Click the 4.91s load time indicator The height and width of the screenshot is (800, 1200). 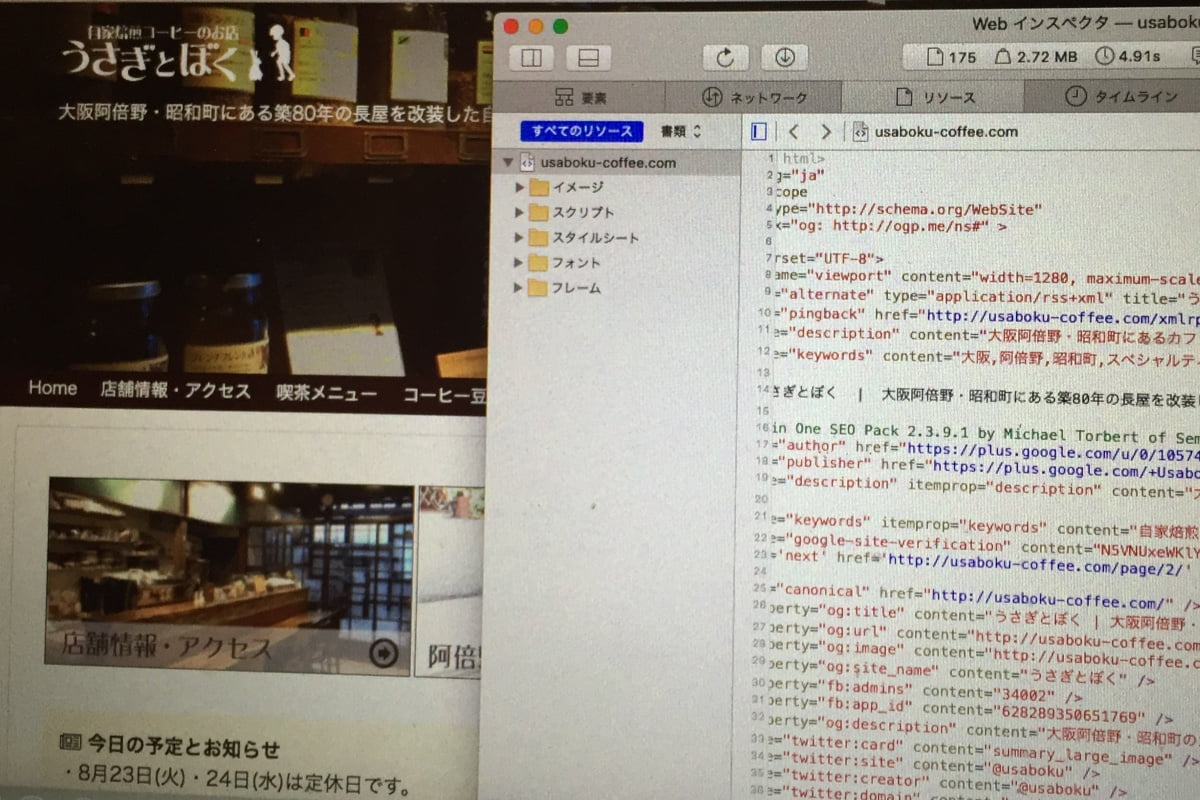(1128, 56)
